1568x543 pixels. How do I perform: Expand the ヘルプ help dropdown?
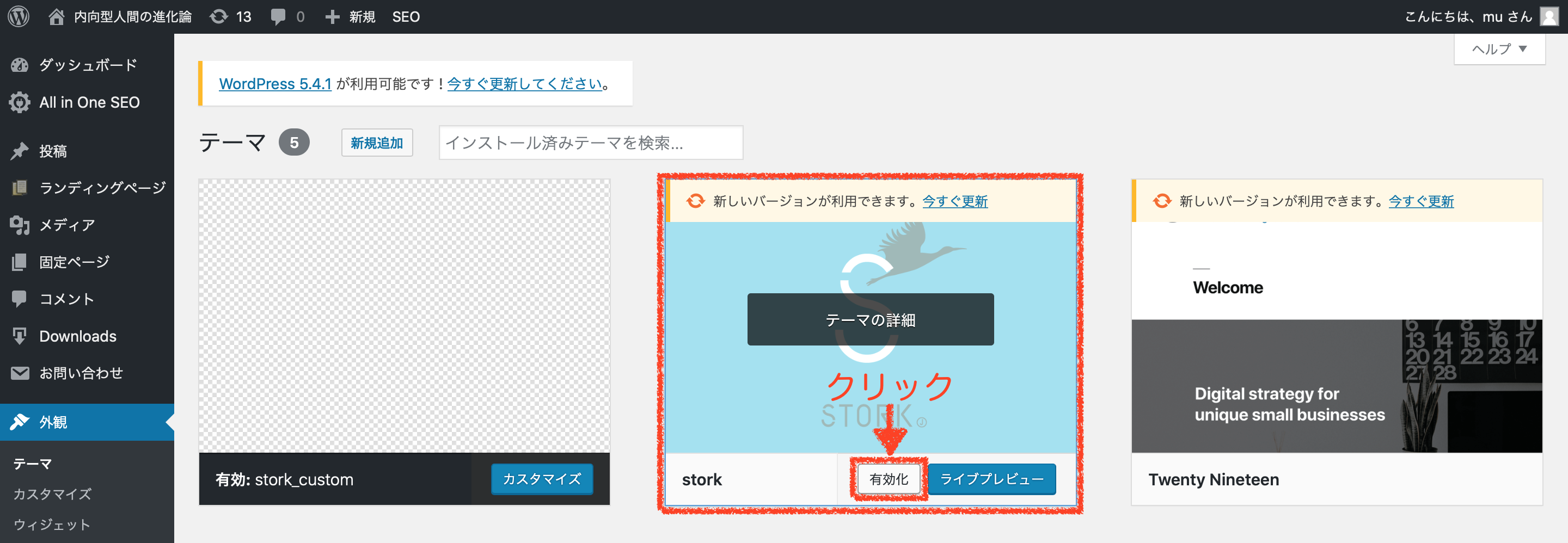(x=1499, y=48)
